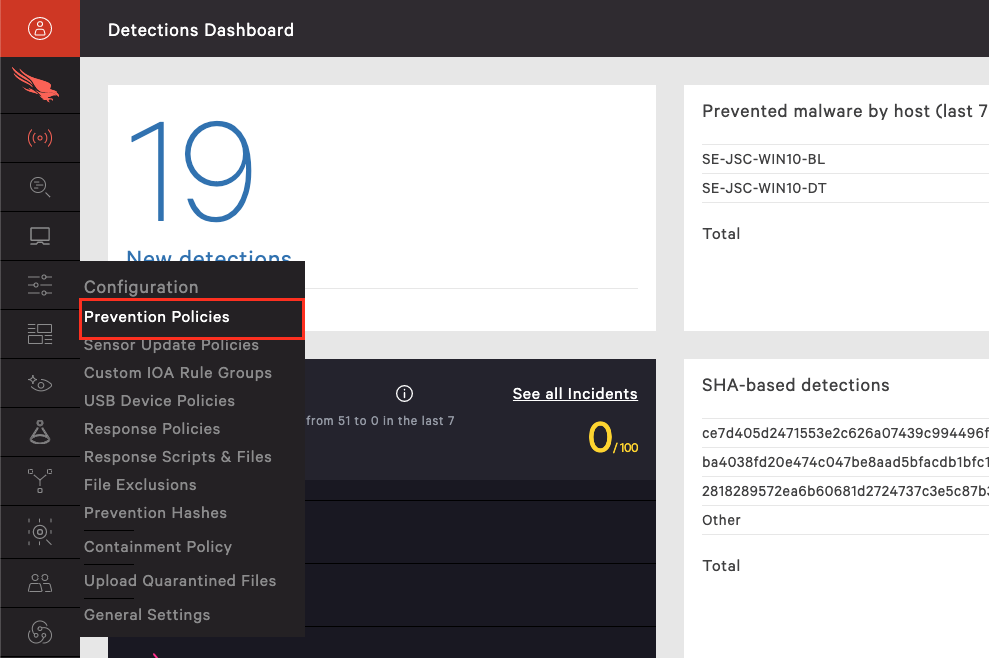Open Prevention Policies from Configuration menu

[156, 317]
